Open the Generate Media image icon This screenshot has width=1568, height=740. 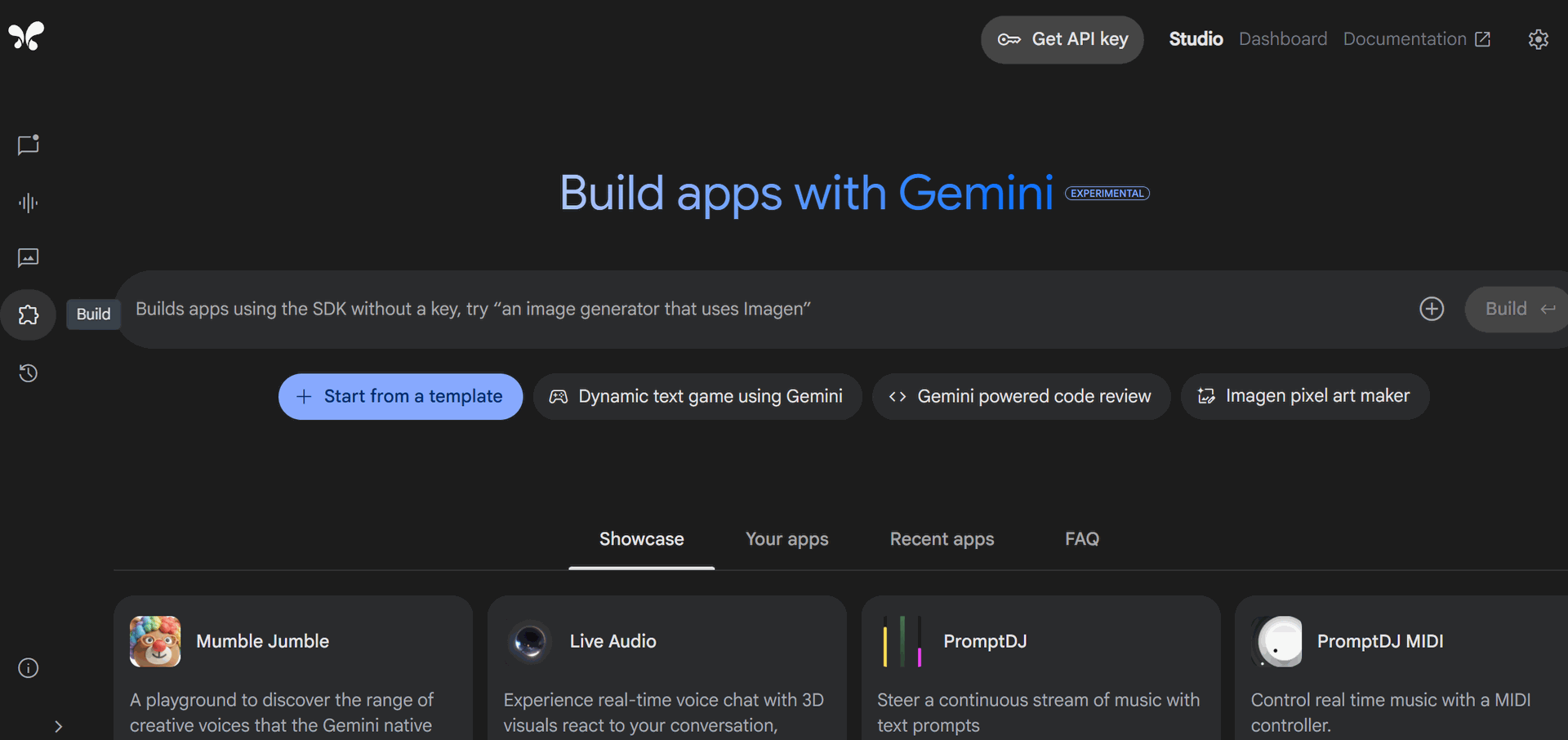(x=29, y=258)
